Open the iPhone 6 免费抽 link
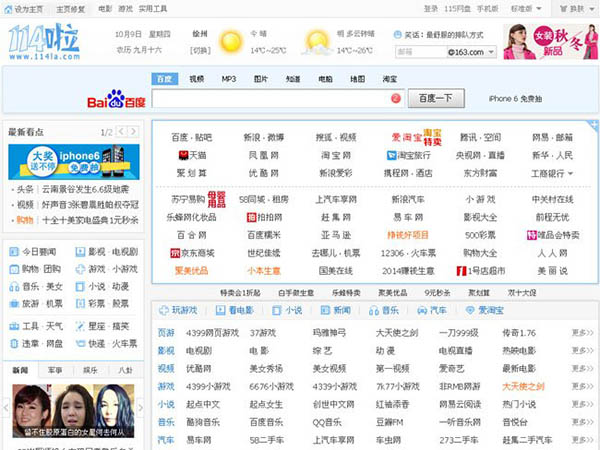 point(515,99)
